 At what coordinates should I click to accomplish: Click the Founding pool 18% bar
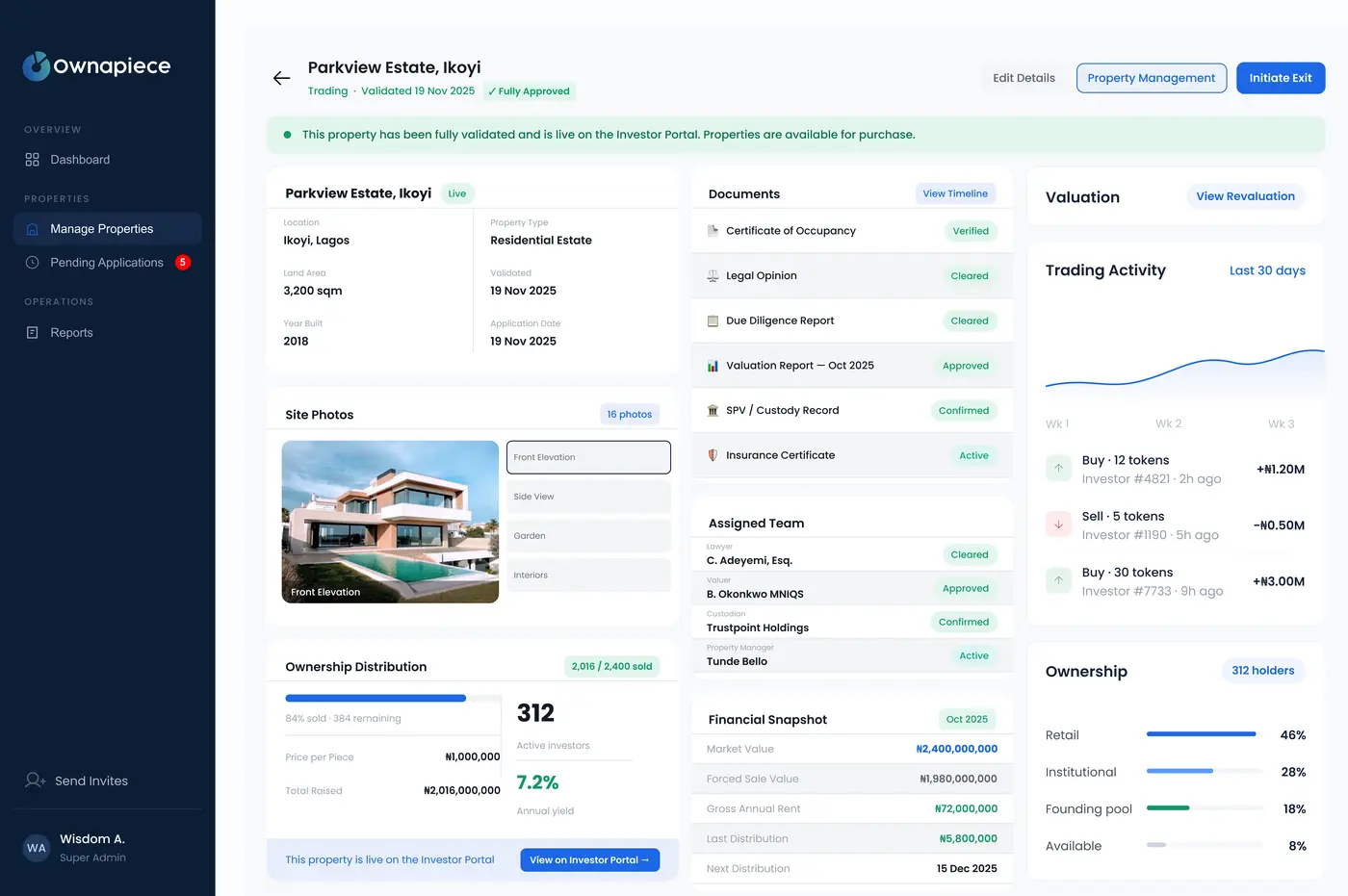(1204, 808)
